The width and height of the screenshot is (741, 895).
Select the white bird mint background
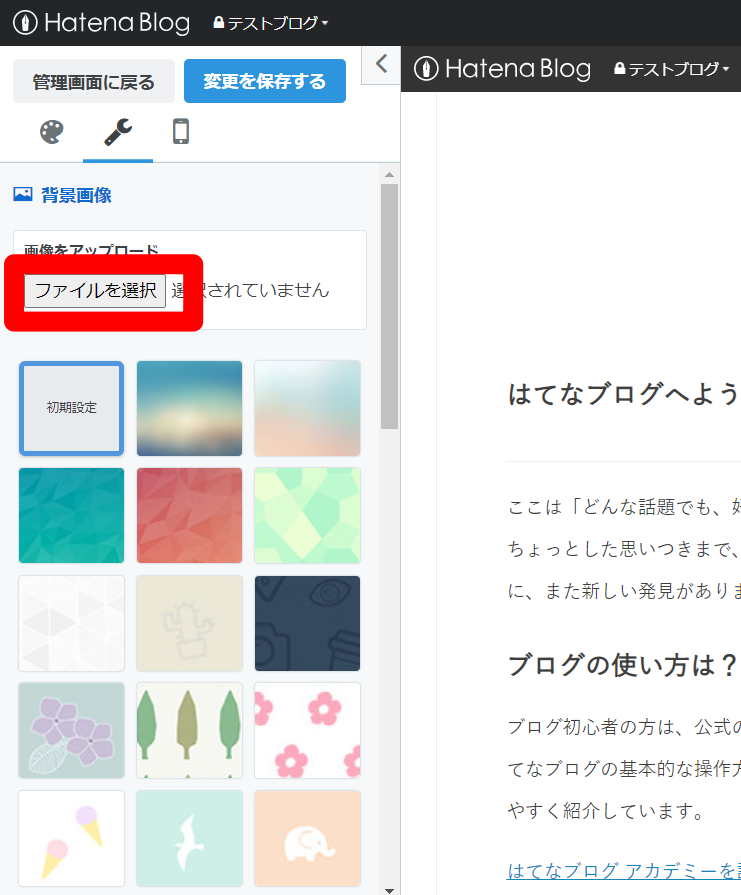point(190,838)
